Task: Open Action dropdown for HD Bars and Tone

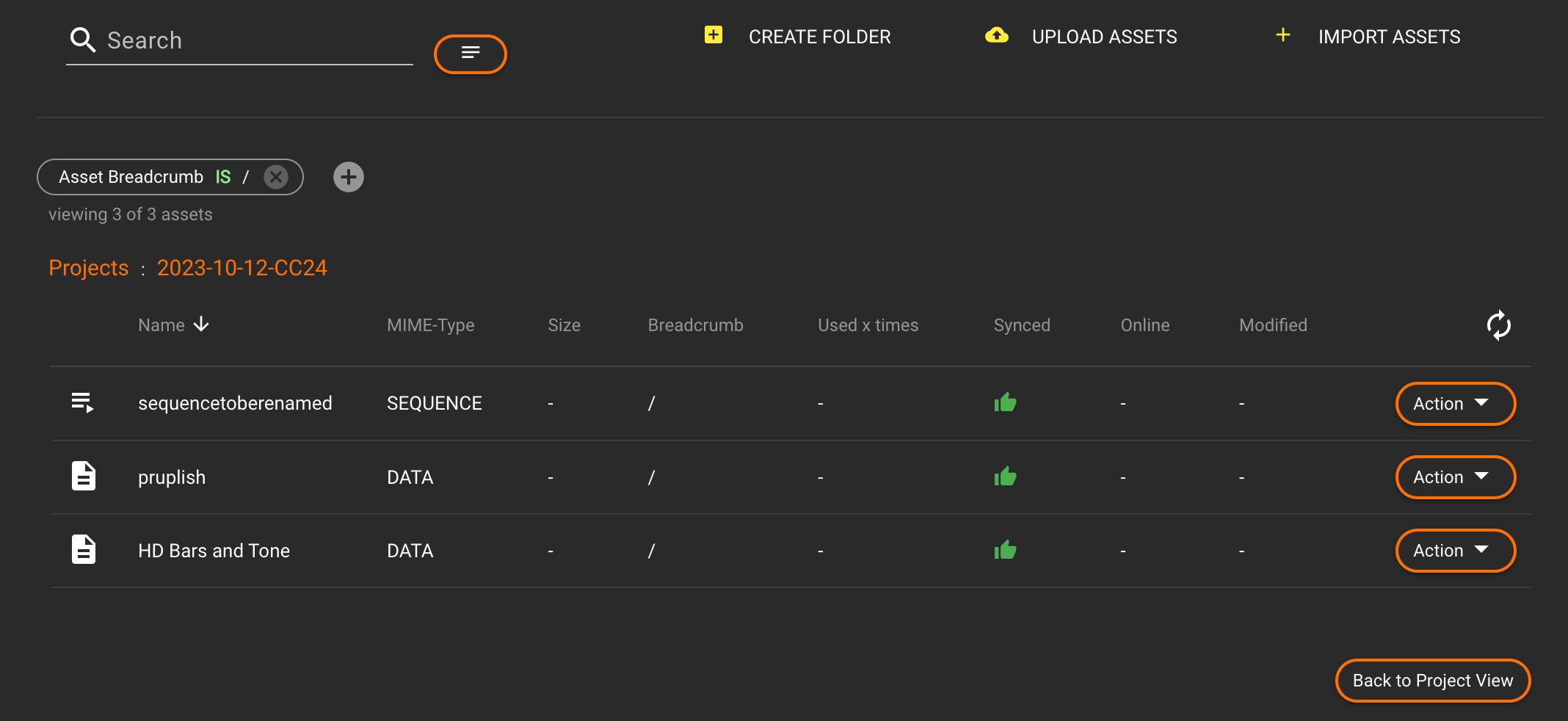Action: 1454,551
